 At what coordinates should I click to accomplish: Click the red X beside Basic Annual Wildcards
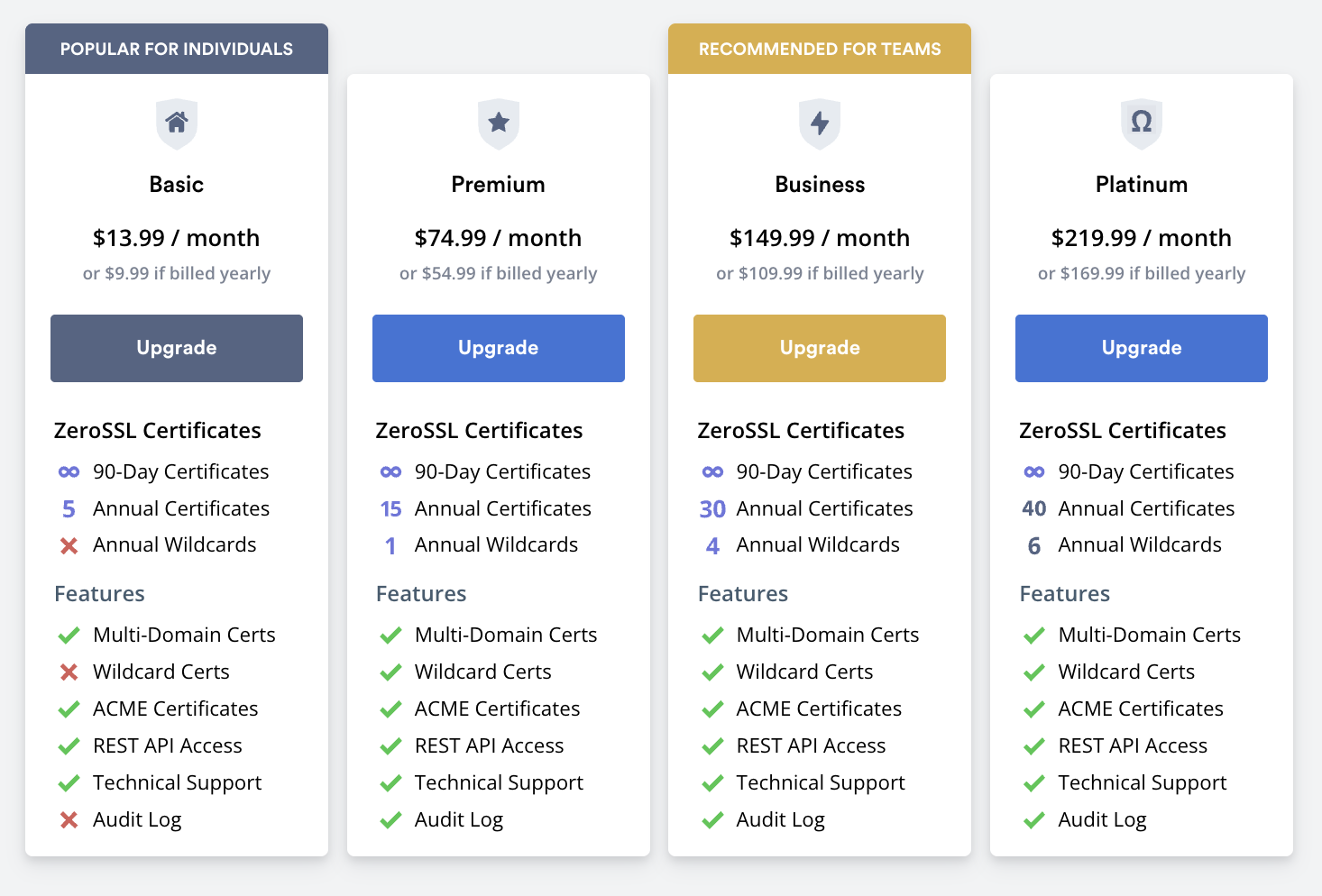tap(69, 545)
